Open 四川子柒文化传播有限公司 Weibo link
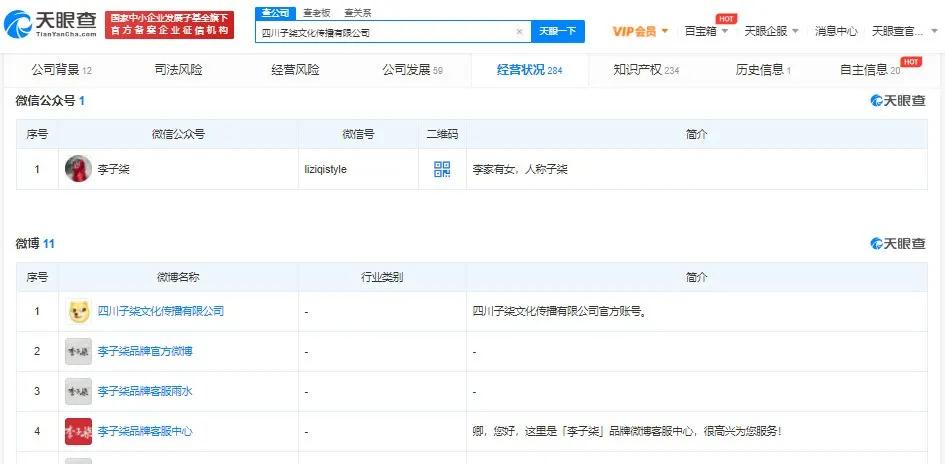This screenshot has height=464, width=945. (161, 311)
